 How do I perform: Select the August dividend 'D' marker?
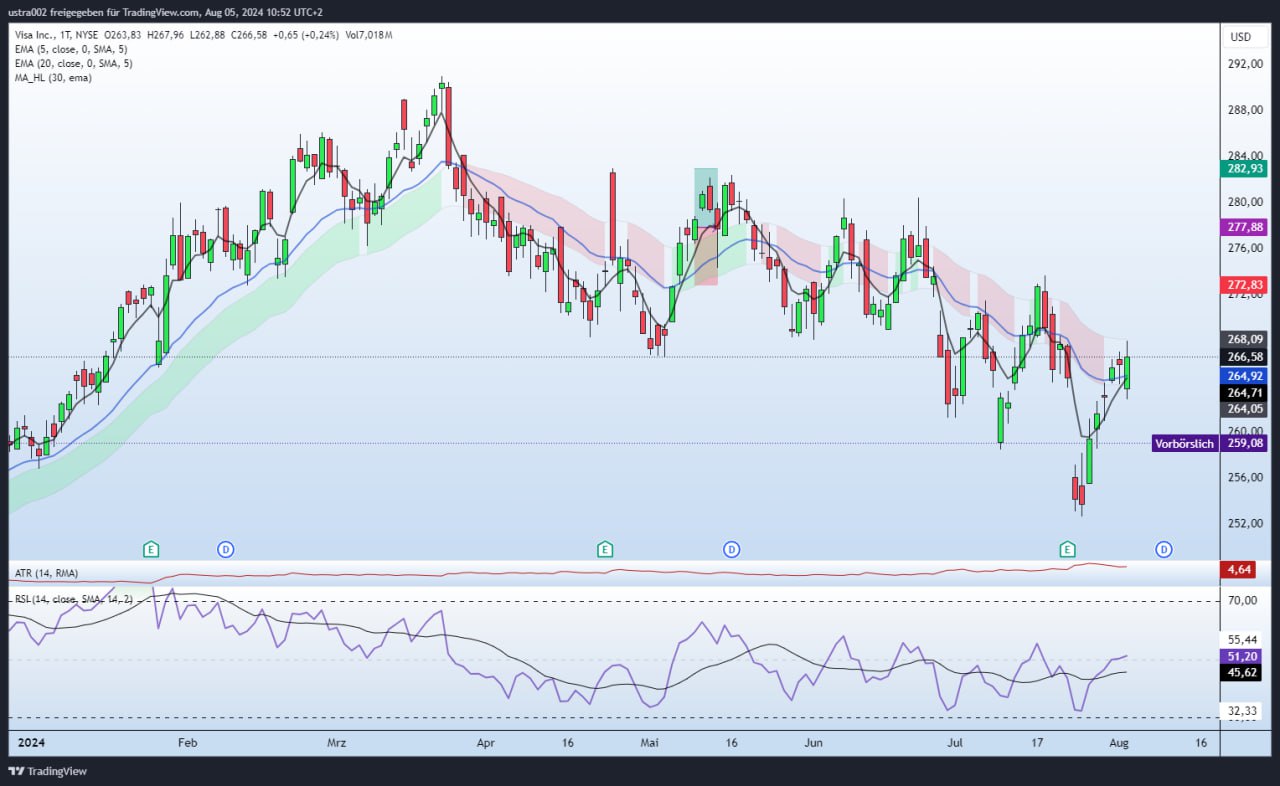click(1164, 549)
